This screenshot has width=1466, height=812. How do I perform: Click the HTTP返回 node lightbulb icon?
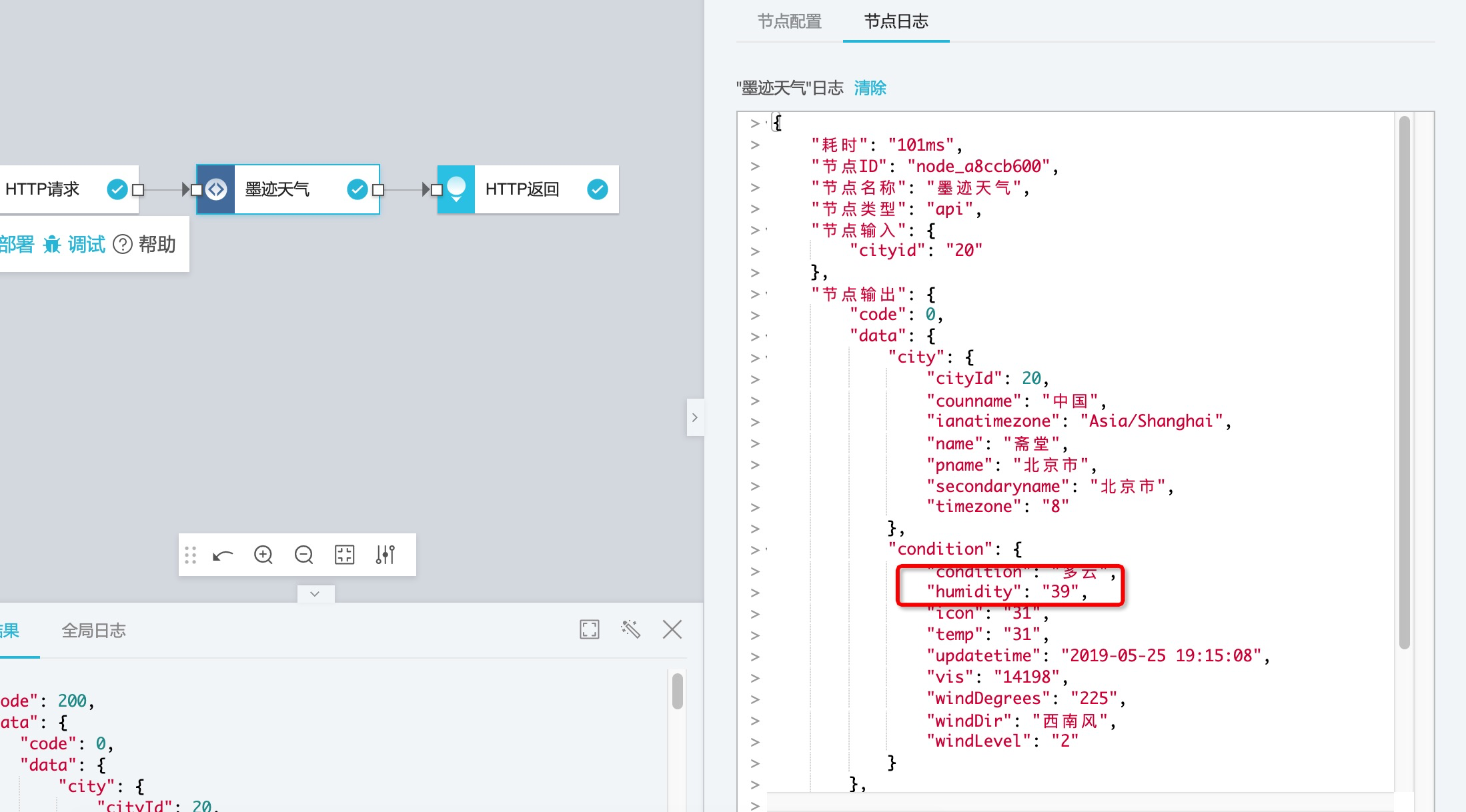point(456,189)
